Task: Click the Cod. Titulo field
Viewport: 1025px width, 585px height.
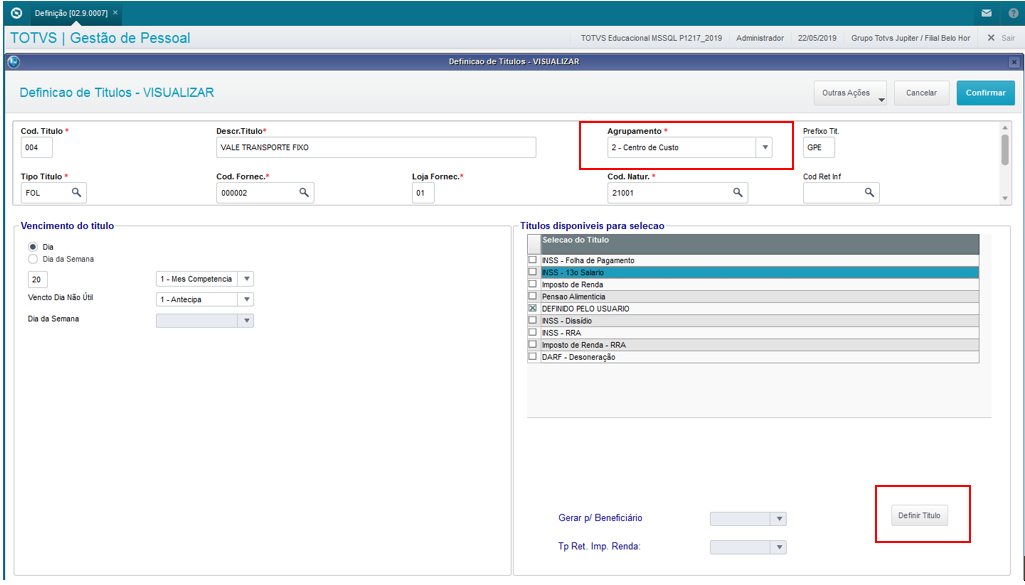Action: [37, 147]
